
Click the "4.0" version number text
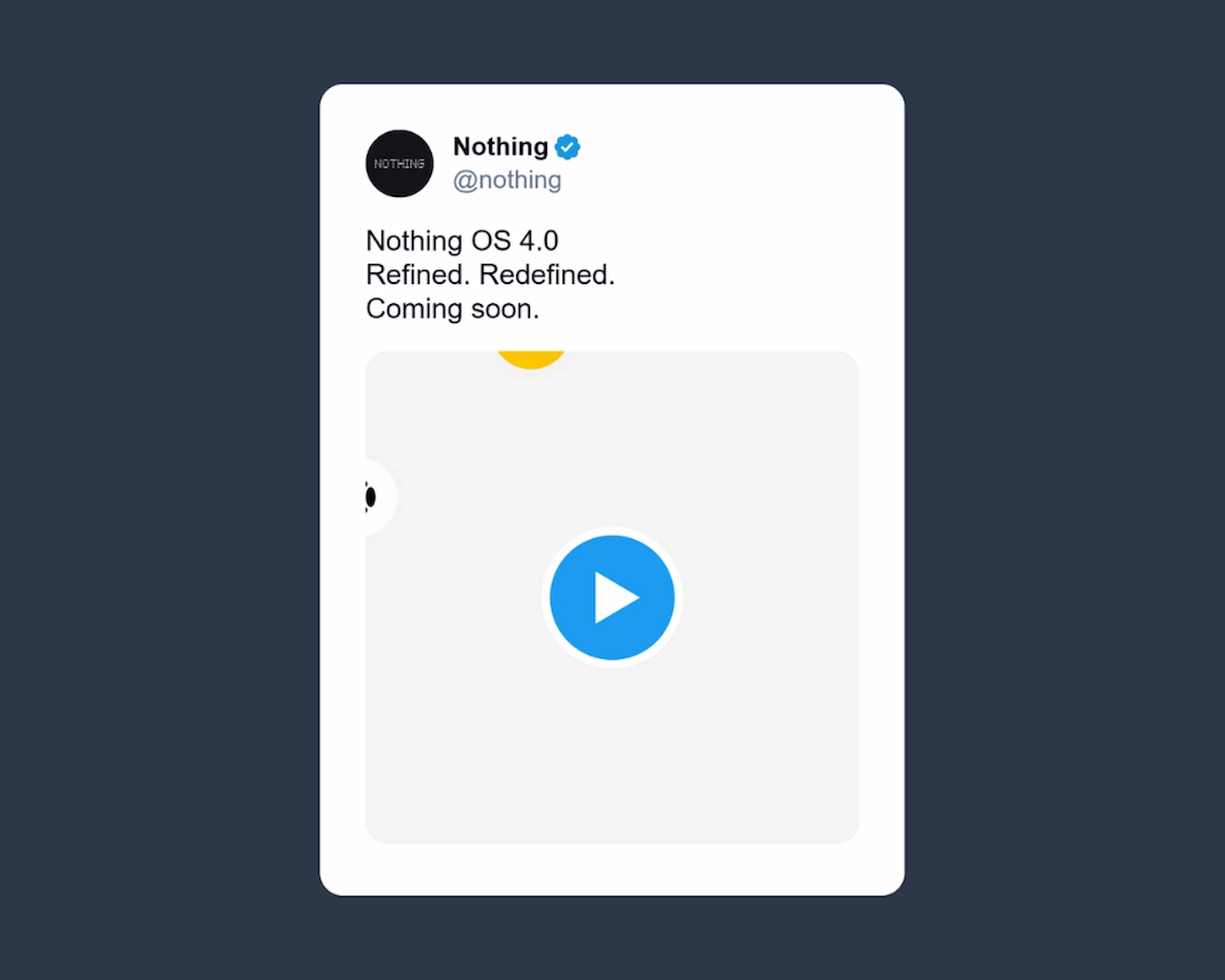(539, 240)
